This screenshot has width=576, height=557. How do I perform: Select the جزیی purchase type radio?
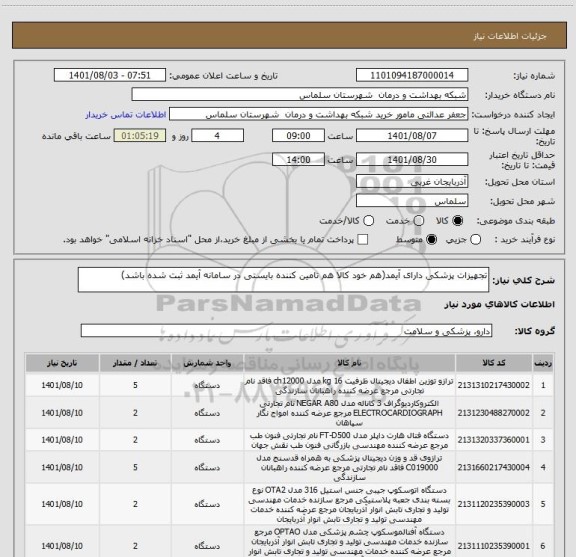[476, 240]
